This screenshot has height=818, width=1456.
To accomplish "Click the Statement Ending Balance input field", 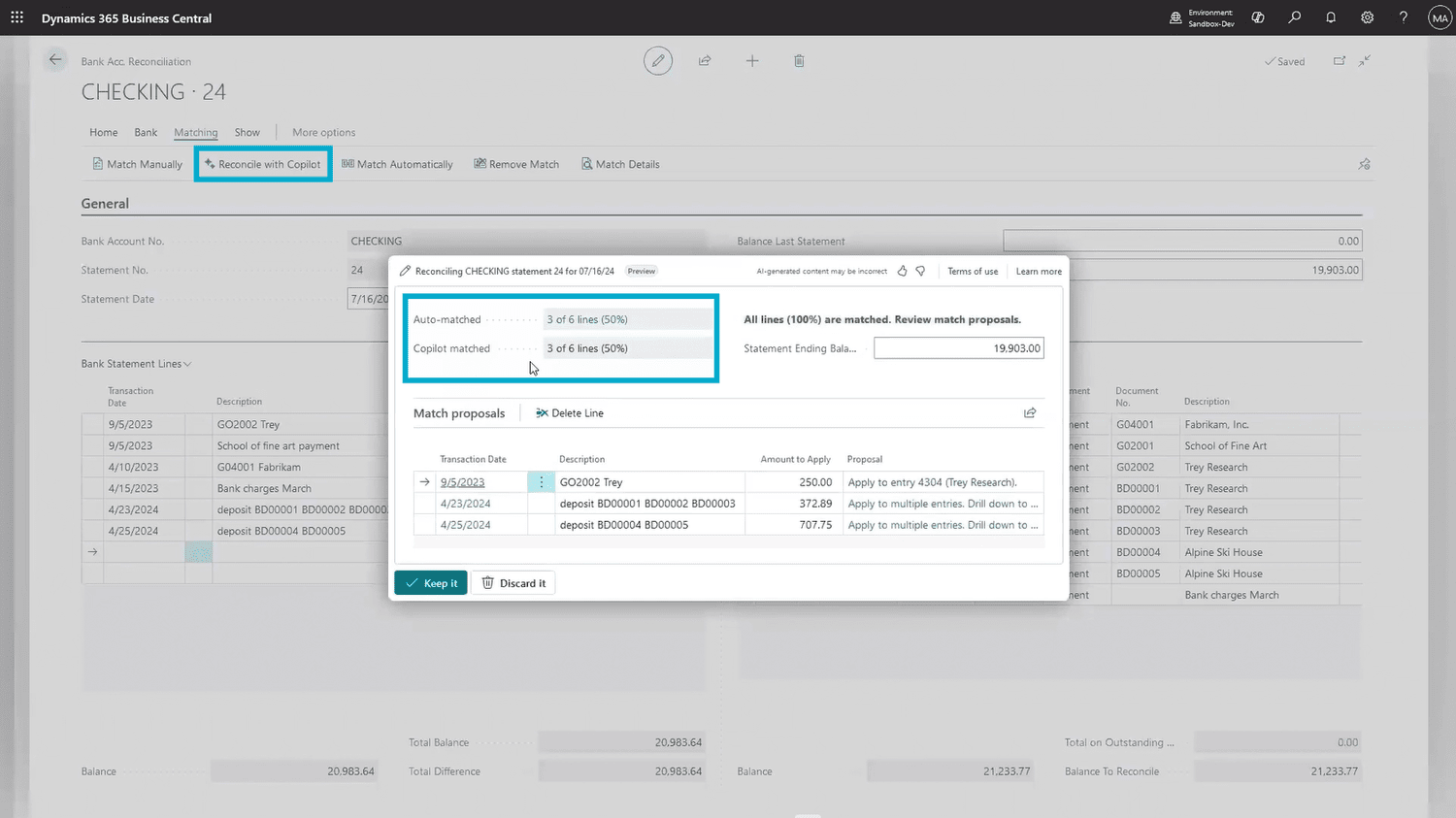I will click(x=958, y=347).
